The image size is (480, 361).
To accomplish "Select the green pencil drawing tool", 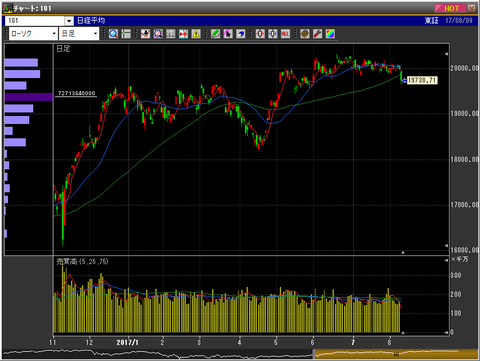I will click(x=215, y=34).
